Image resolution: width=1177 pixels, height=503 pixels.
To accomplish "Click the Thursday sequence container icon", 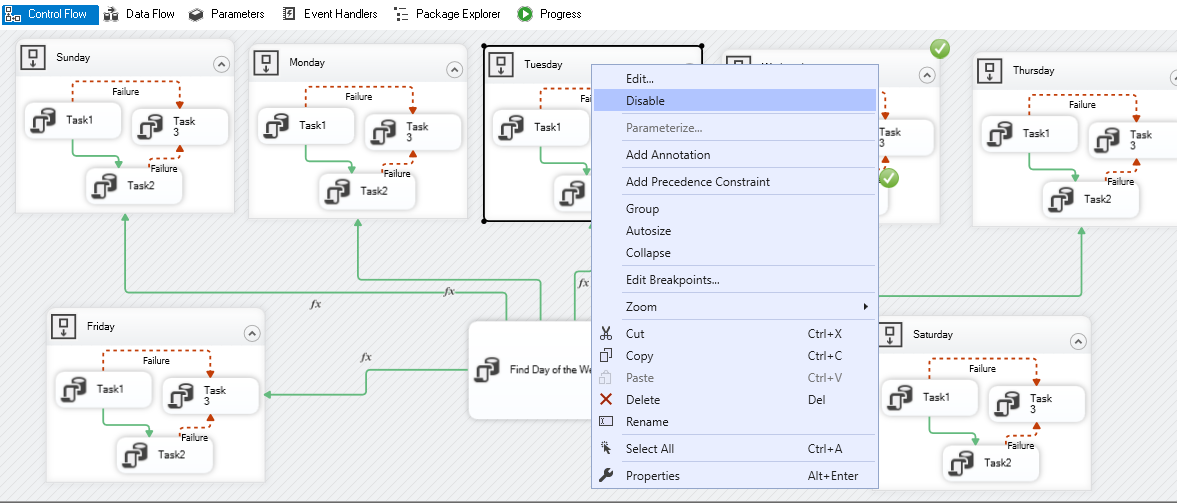I will coord(990,70).
